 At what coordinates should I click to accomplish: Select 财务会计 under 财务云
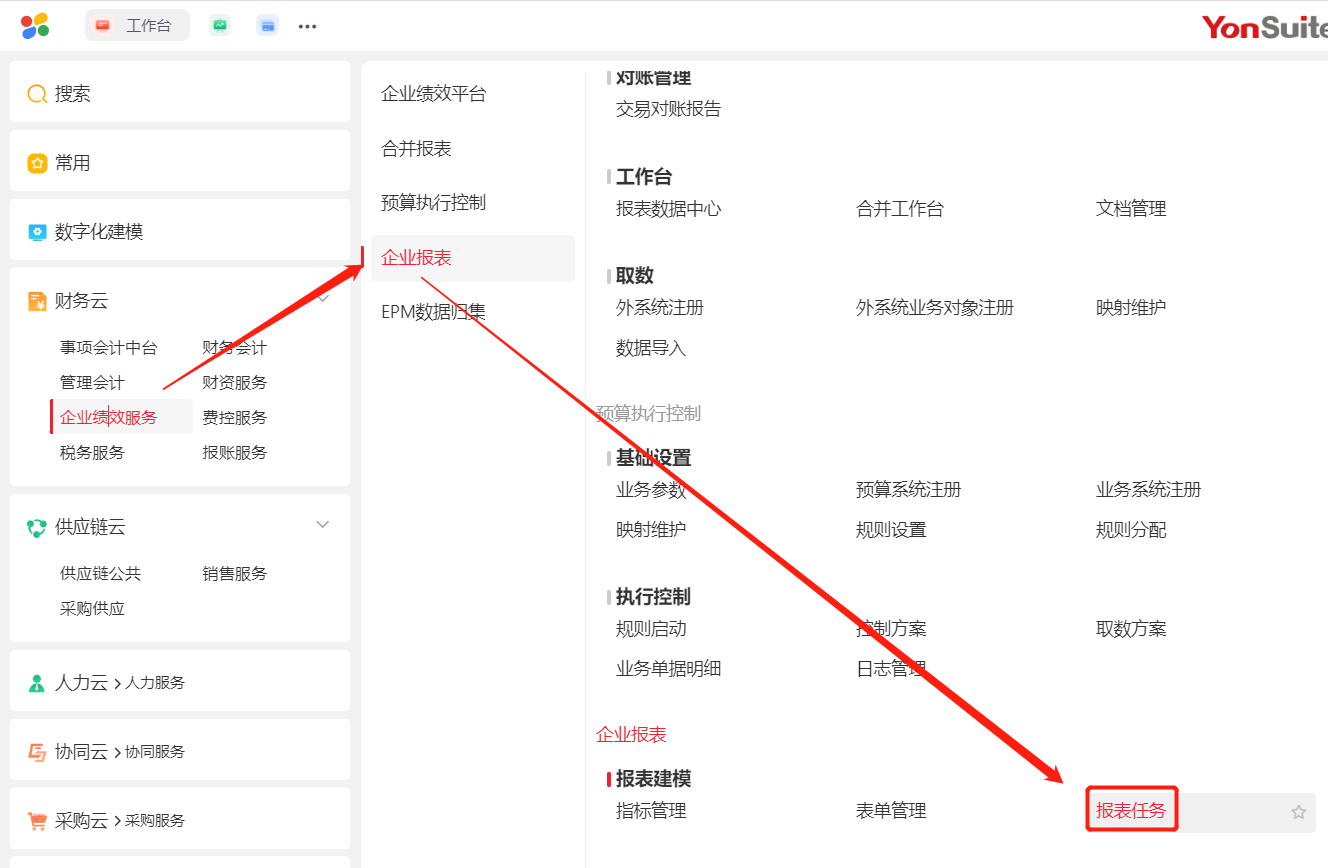(x=235, y=348)
